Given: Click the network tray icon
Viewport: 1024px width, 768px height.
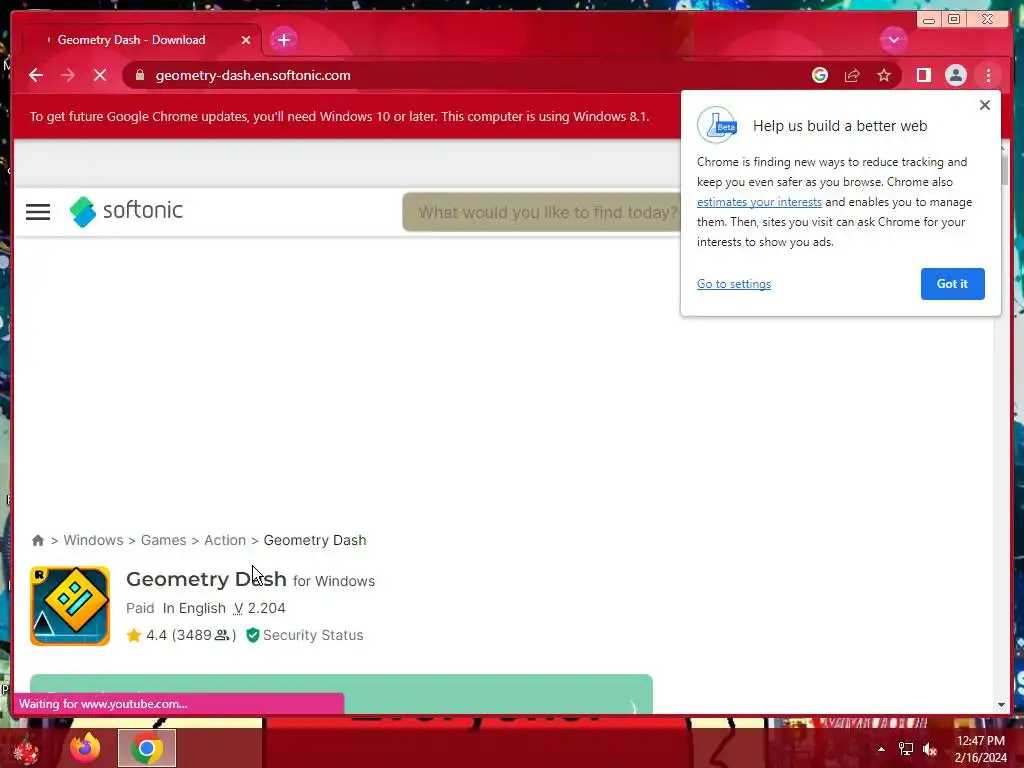Looking at the screenshot, I should 906,749.
